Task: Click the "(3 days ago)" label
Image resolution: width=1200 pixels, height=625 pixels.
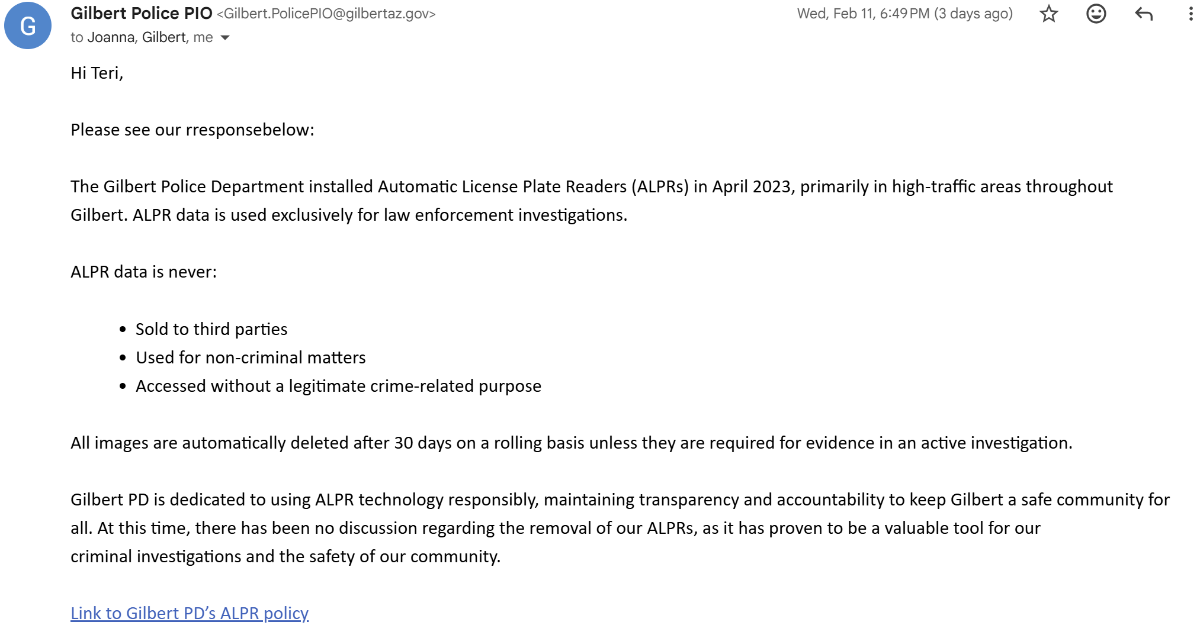Action: (x=974, y=13)
